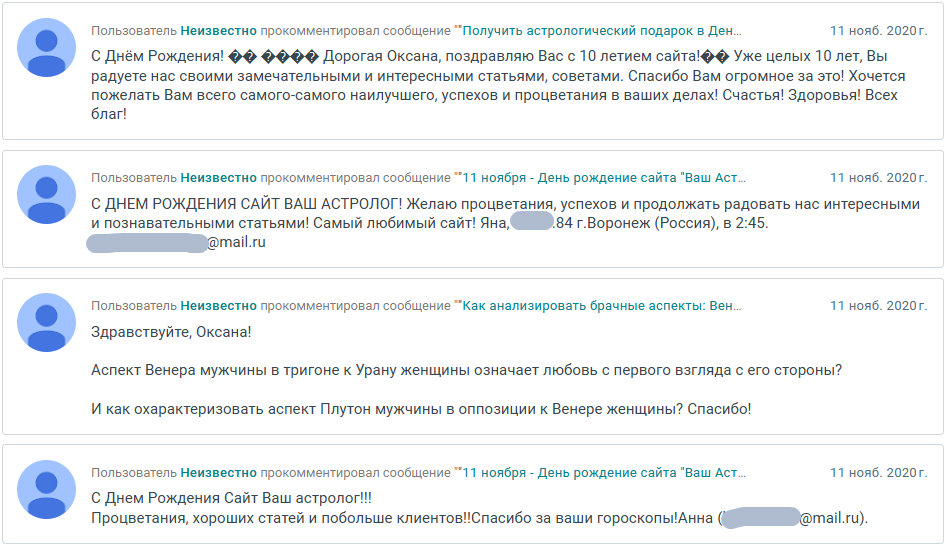Click avatar icon of the Яна Воронеж comment

[46, 194]
